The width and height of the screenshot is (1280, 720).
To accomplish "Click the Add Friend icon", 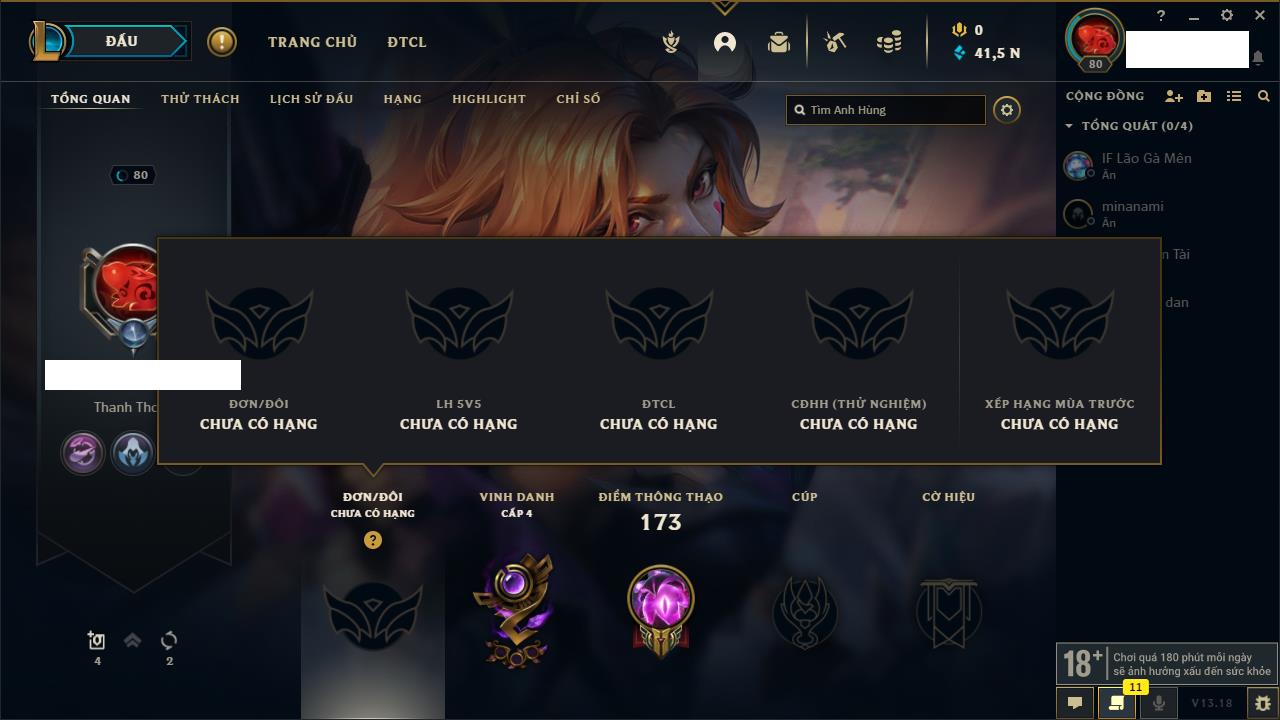I will tap(1174, 96).
